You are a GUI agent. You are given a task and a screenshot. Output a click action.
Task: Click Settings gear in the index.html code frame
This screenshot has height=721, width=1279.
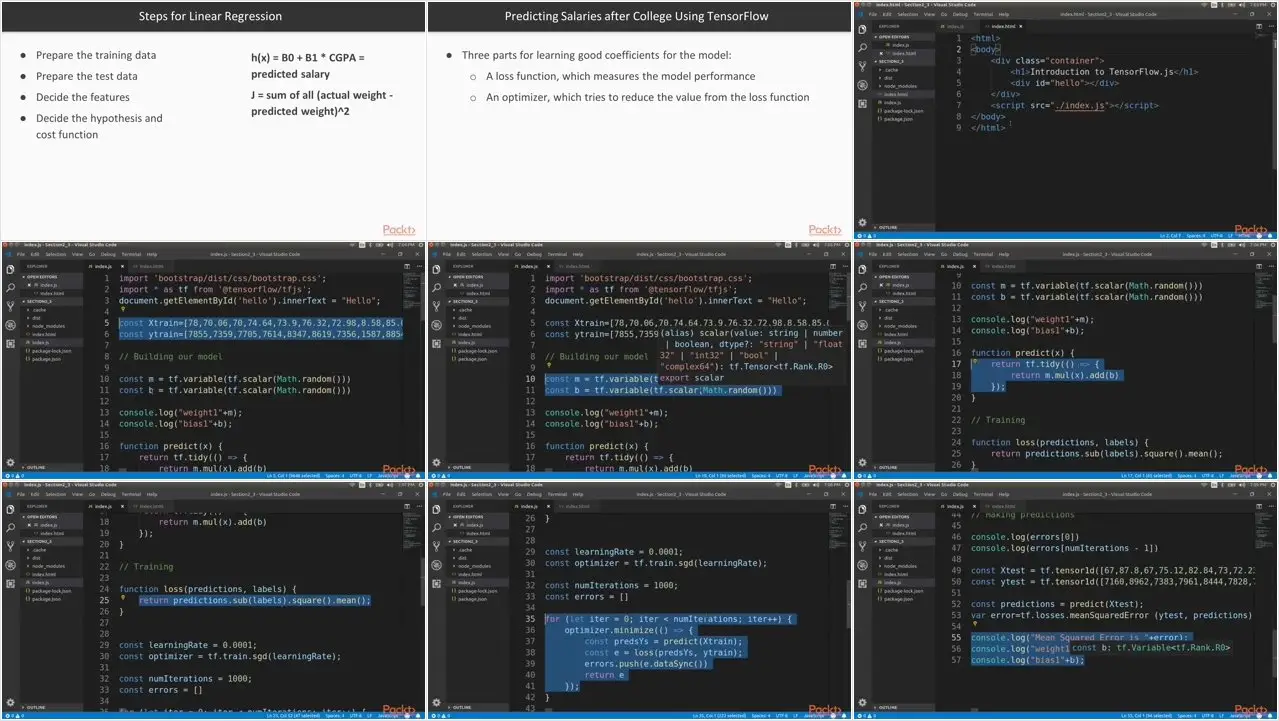tap(863, 223)
